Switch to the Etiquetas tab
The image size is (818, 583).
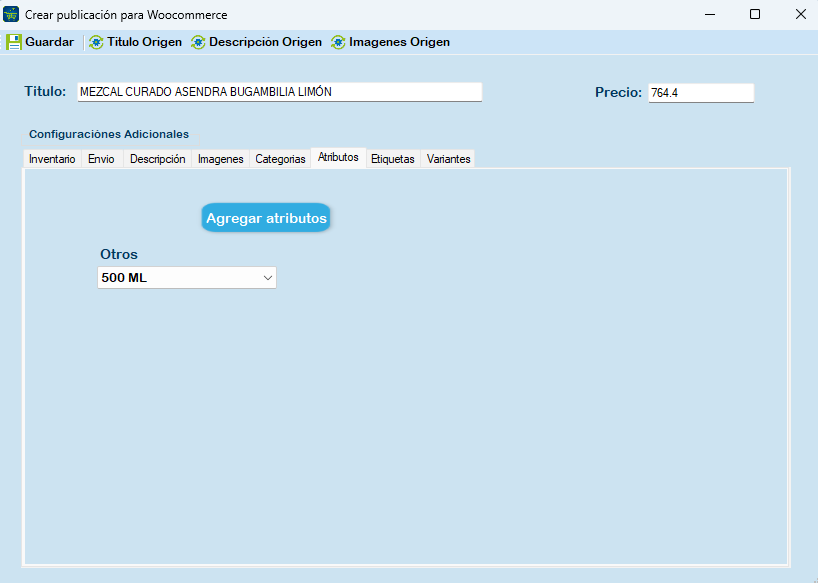point(392,159)
